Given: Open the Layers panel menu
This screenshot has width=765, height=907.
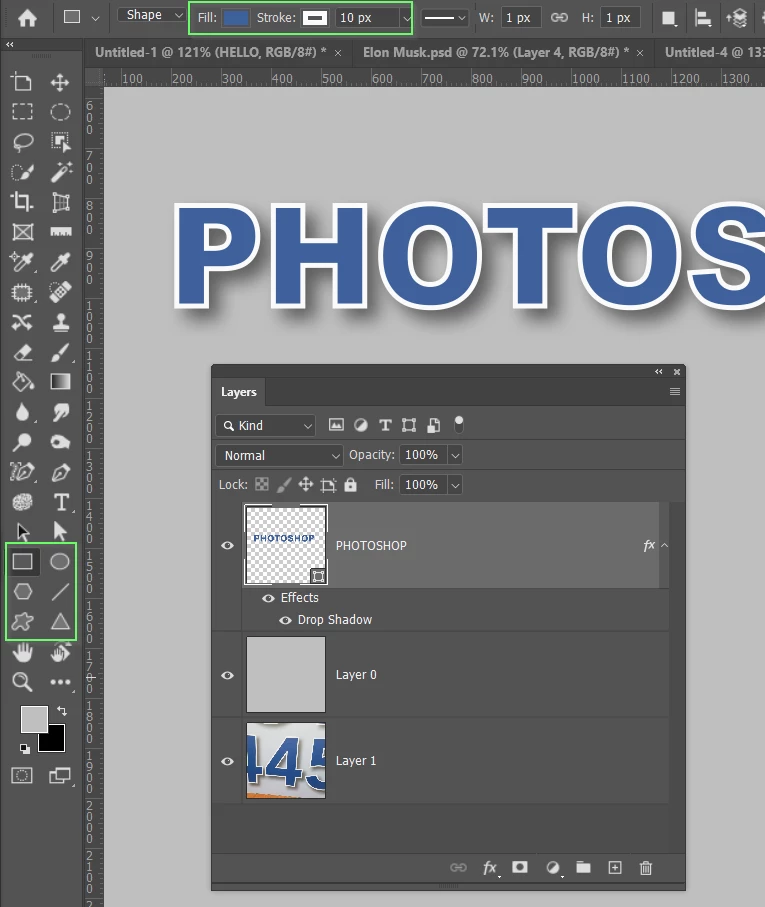Looking at the screenshot, I should point(674,392).
